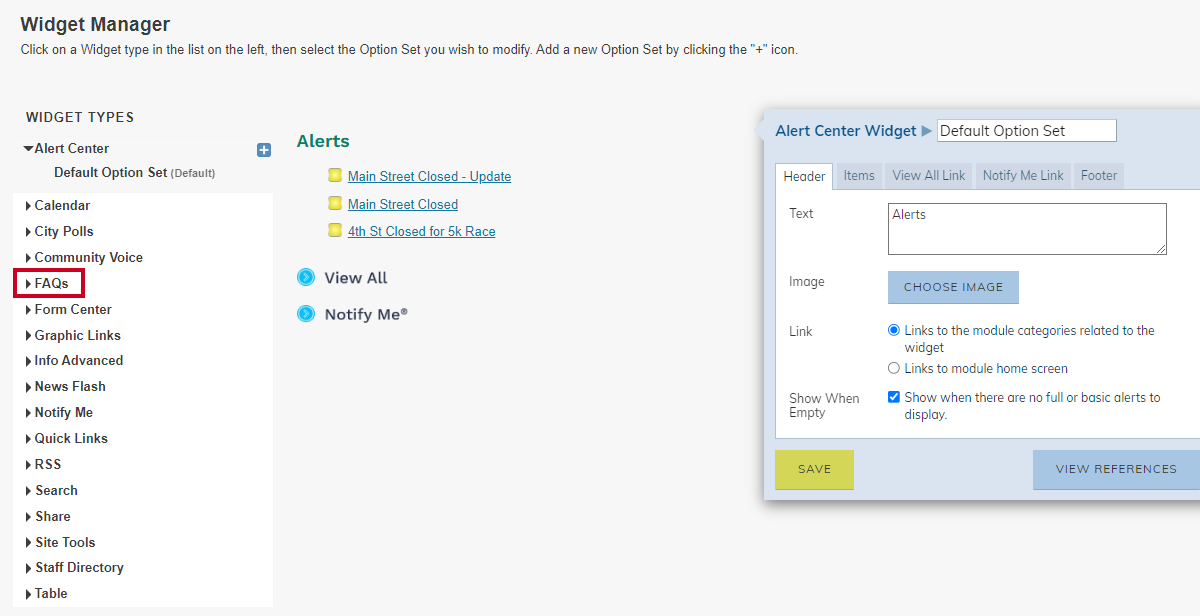Image resolution: width=1200 pixels, height=616 pixels.
Task: Open the Footer tab
Action: [x=1099, y=175]
